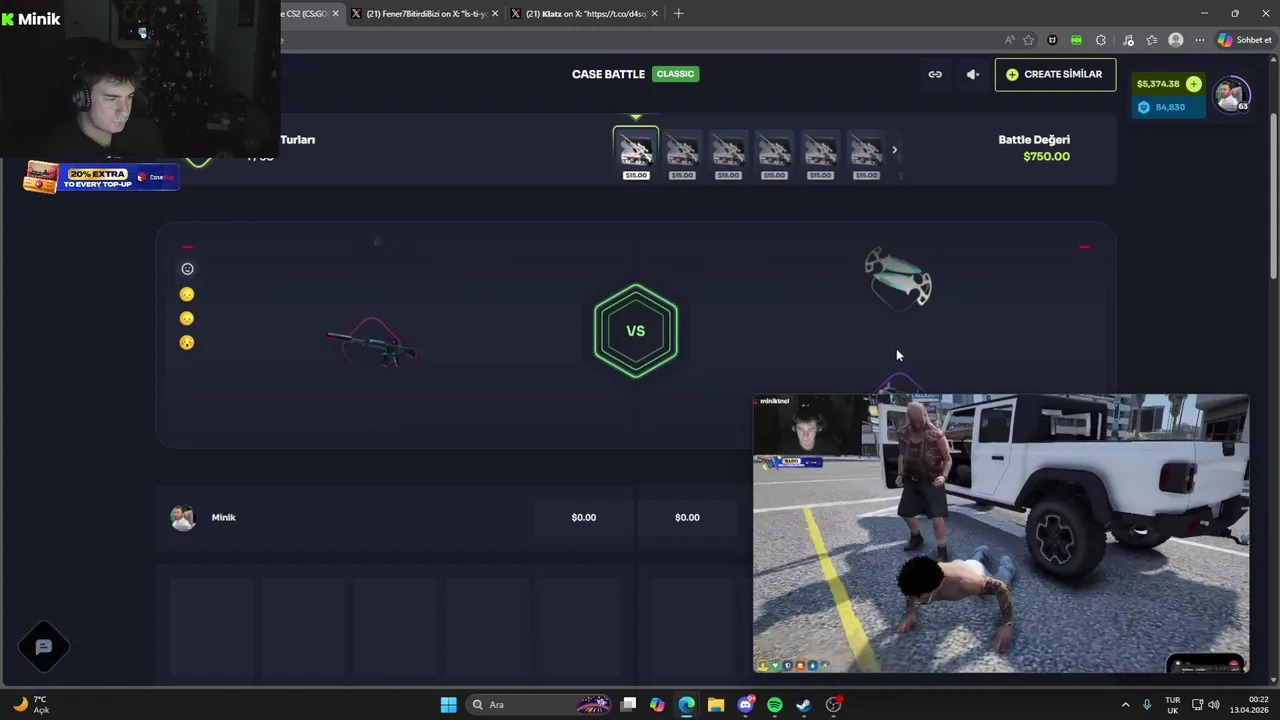Image resolution: width=1280 pixels, height=720 pixels.
Task: Open the green extension icon in toolbar
Action: click(x=1076, y=40)
